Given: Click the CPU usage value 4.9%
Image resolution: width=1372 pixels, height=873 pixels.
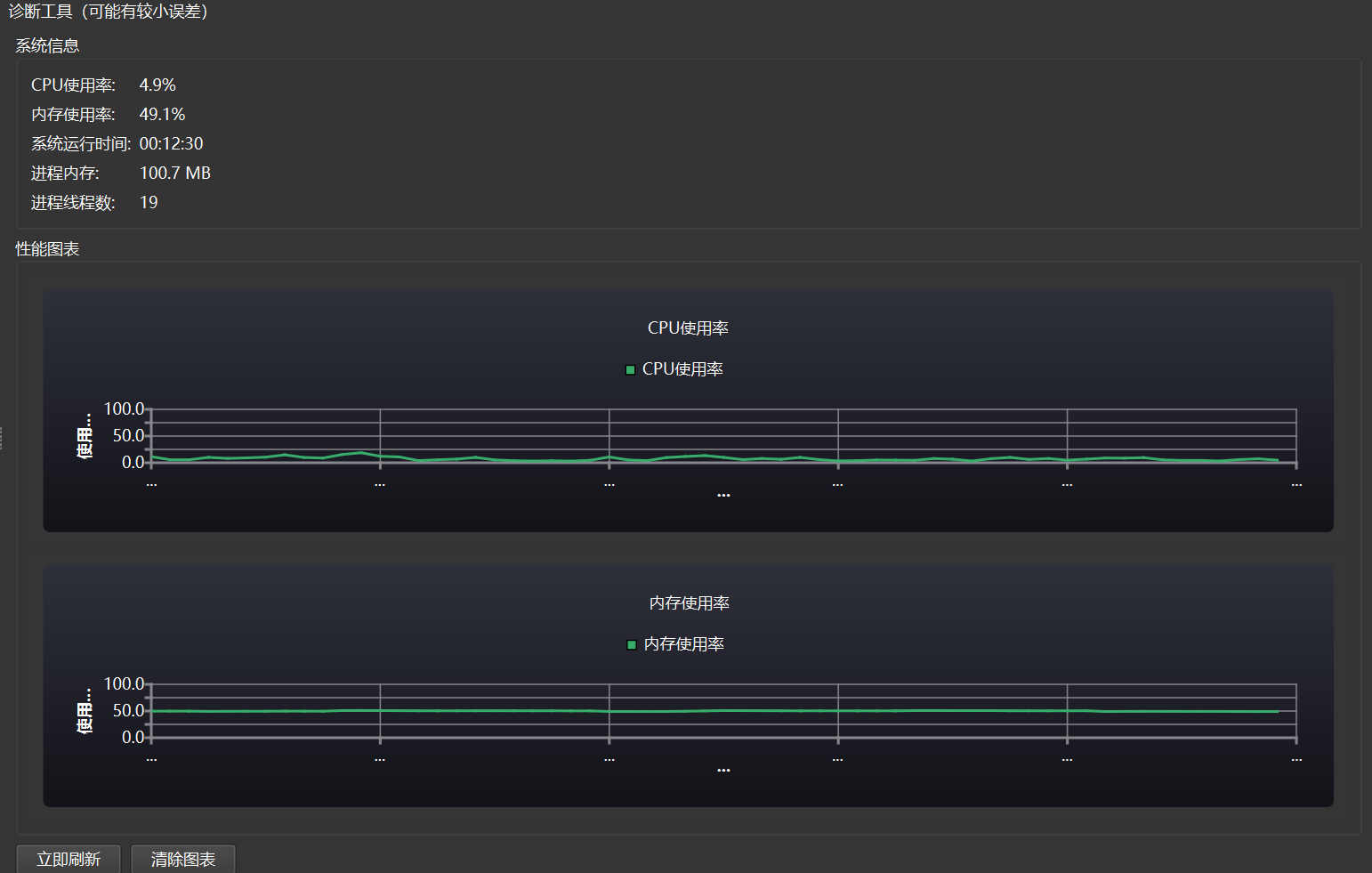Looking at the screenshot, I should 157,85.
